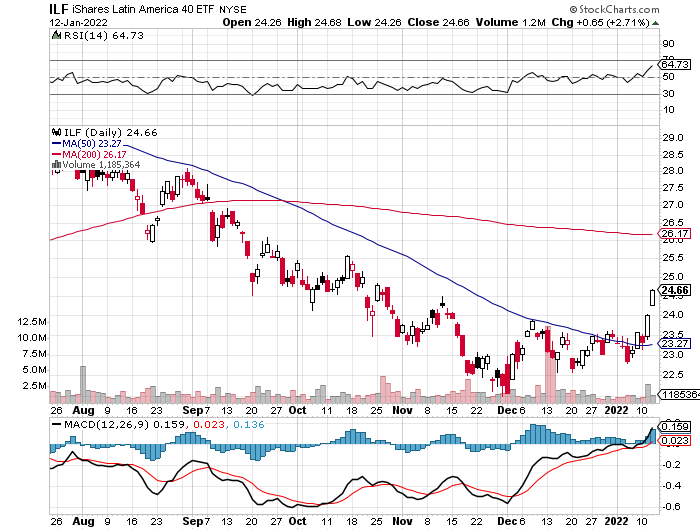Click the Volume 1,185,364 legend text

[x=101, y=164]
